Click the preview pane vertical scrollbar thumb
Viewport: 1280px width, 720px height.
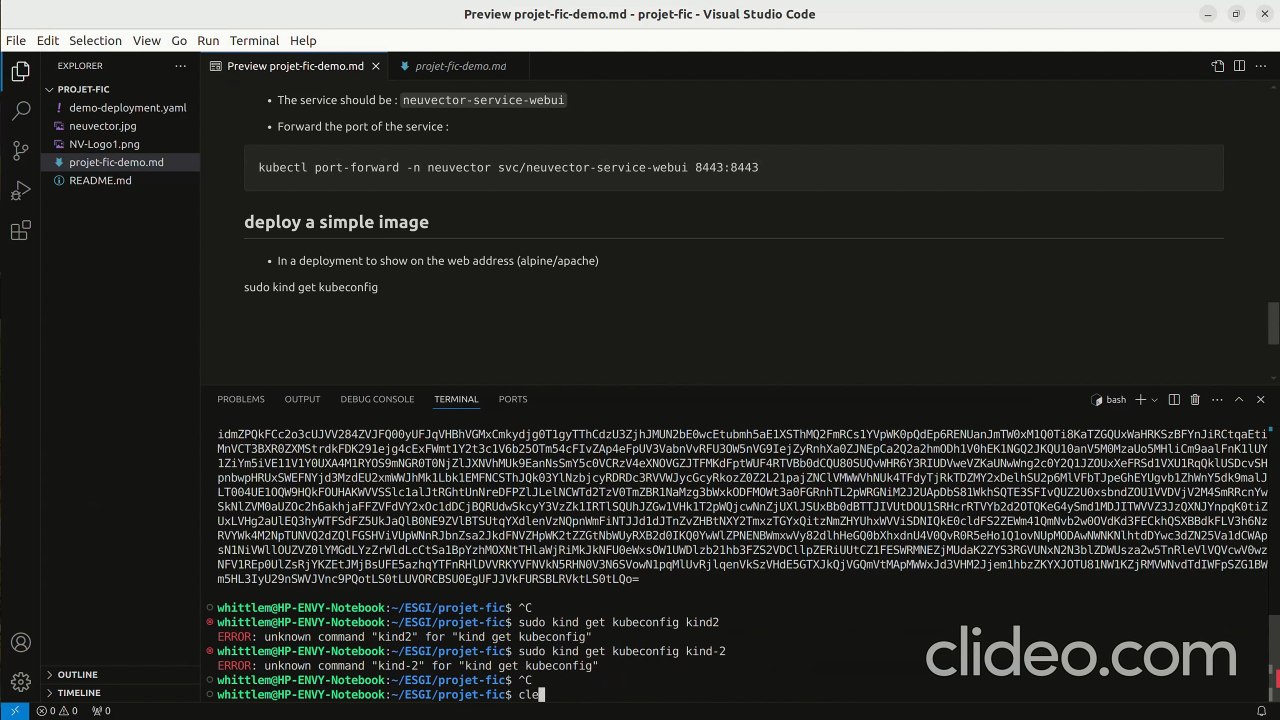(x=1274, y=323)
